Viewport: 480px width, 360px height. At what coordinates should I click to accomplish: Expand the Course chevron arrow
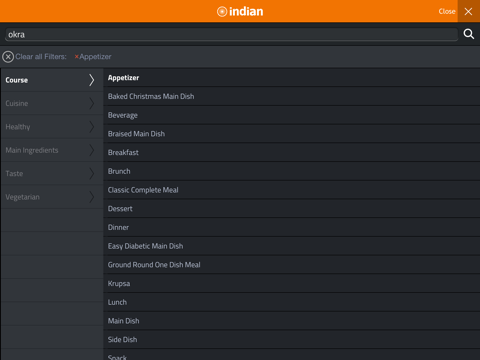[92, 80]
